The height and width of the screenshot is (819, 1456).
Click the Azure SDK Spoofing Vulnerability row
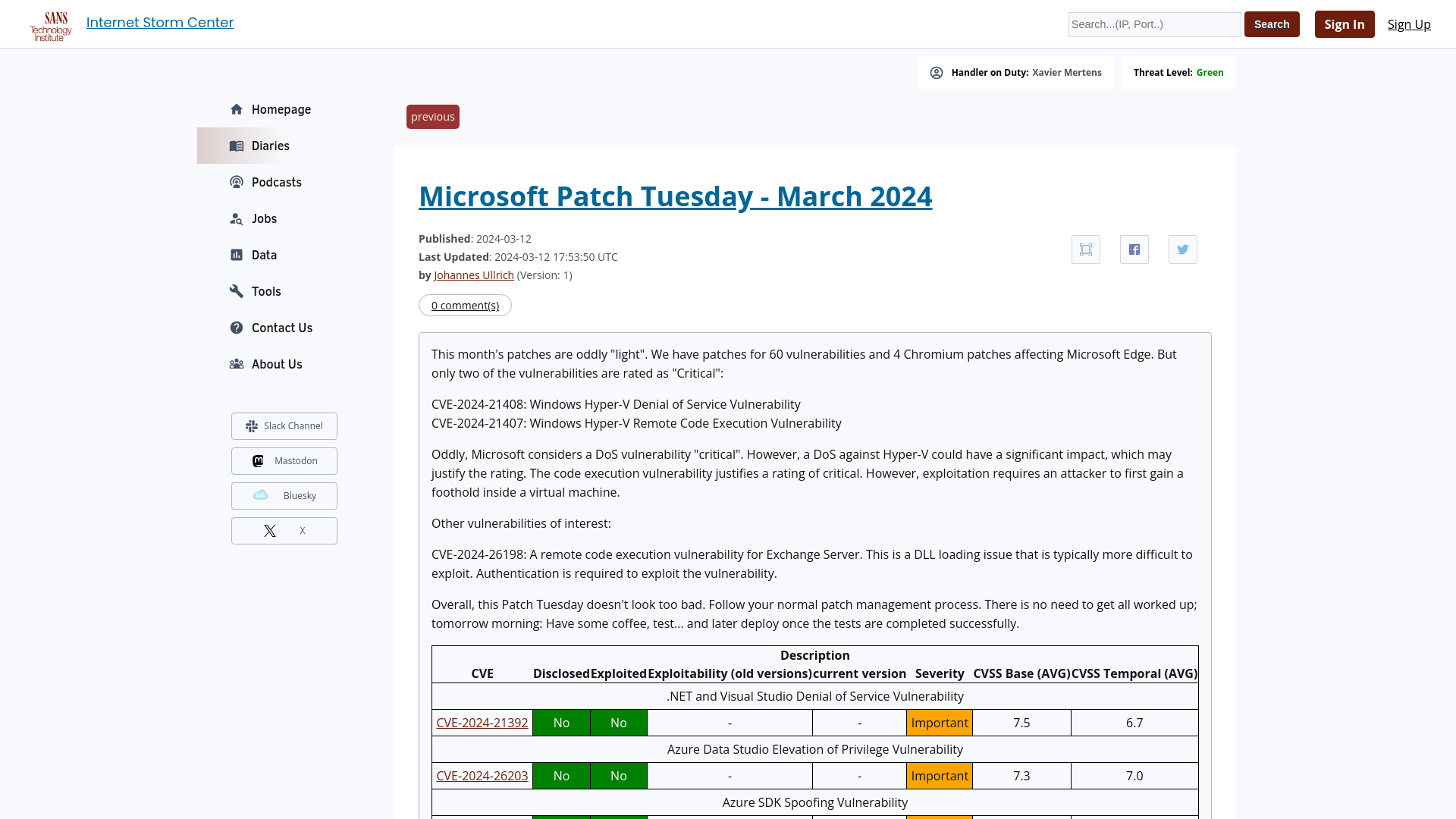point(815,802)
